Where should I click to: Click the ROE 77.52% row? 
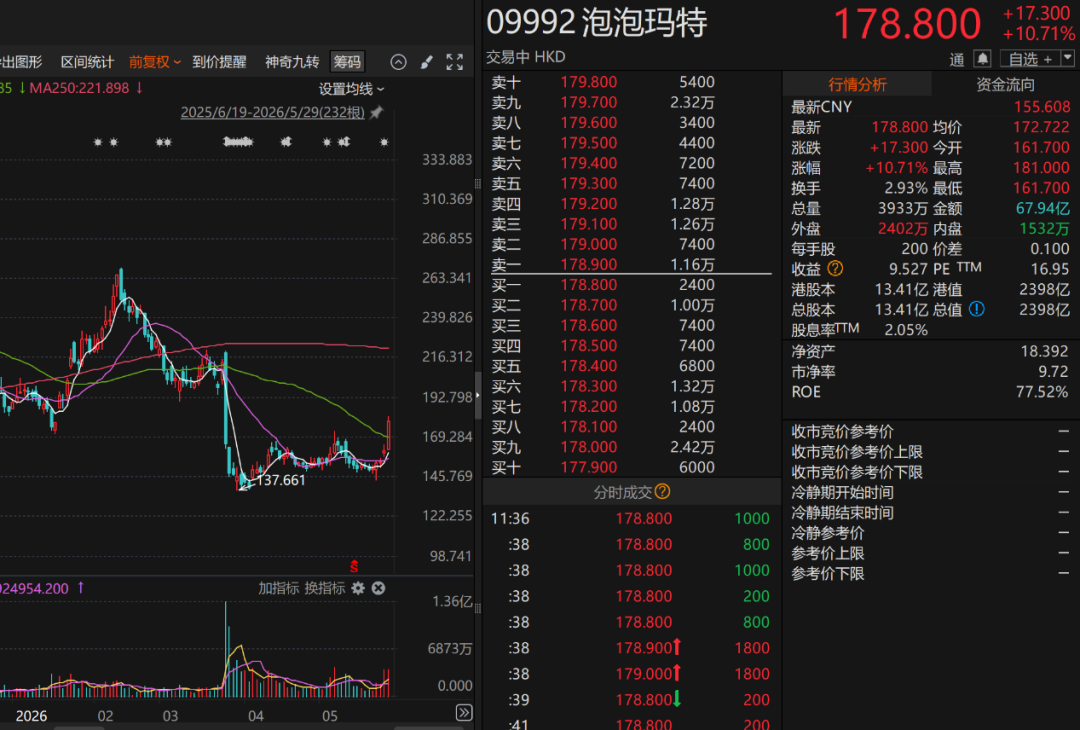click(930, 392)
